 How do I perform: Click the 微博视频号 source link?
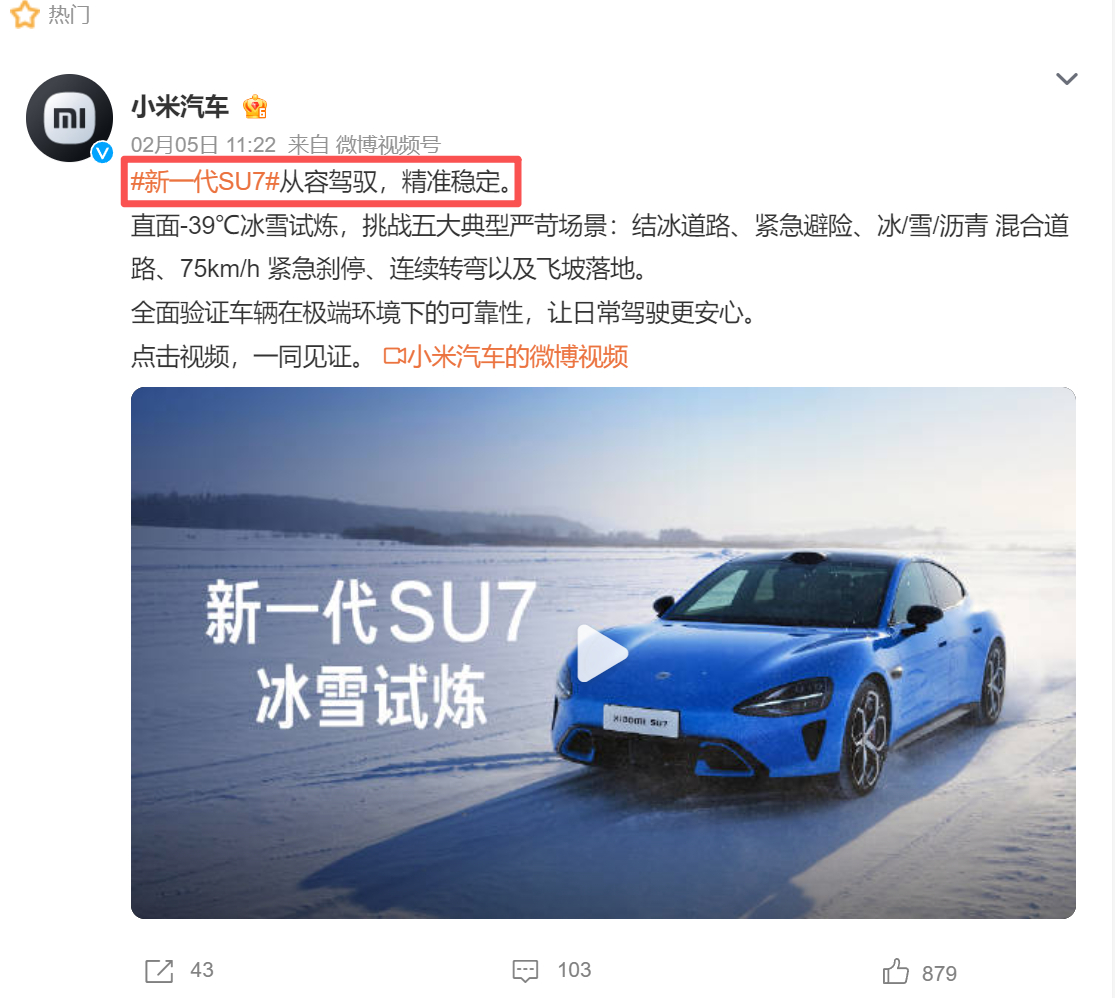[x=388, y=145]
